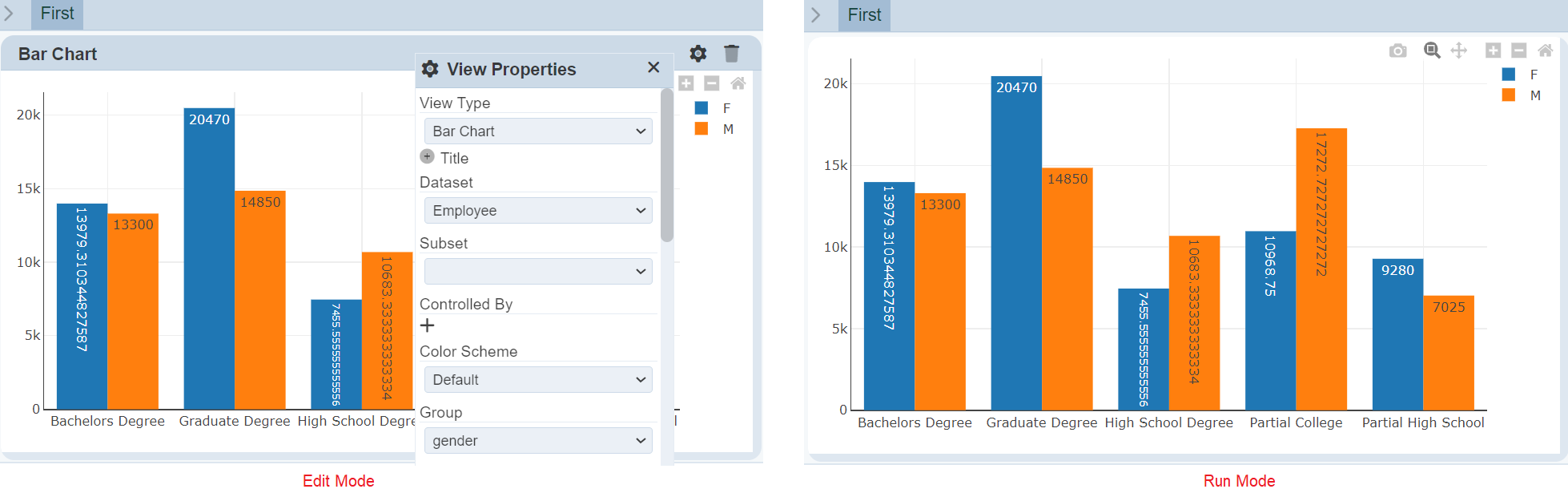Reset axes with home icon in Run Mode
Image resolution: width=1568 pixels, height=493 pixels.
click(x=1546, y=51)
